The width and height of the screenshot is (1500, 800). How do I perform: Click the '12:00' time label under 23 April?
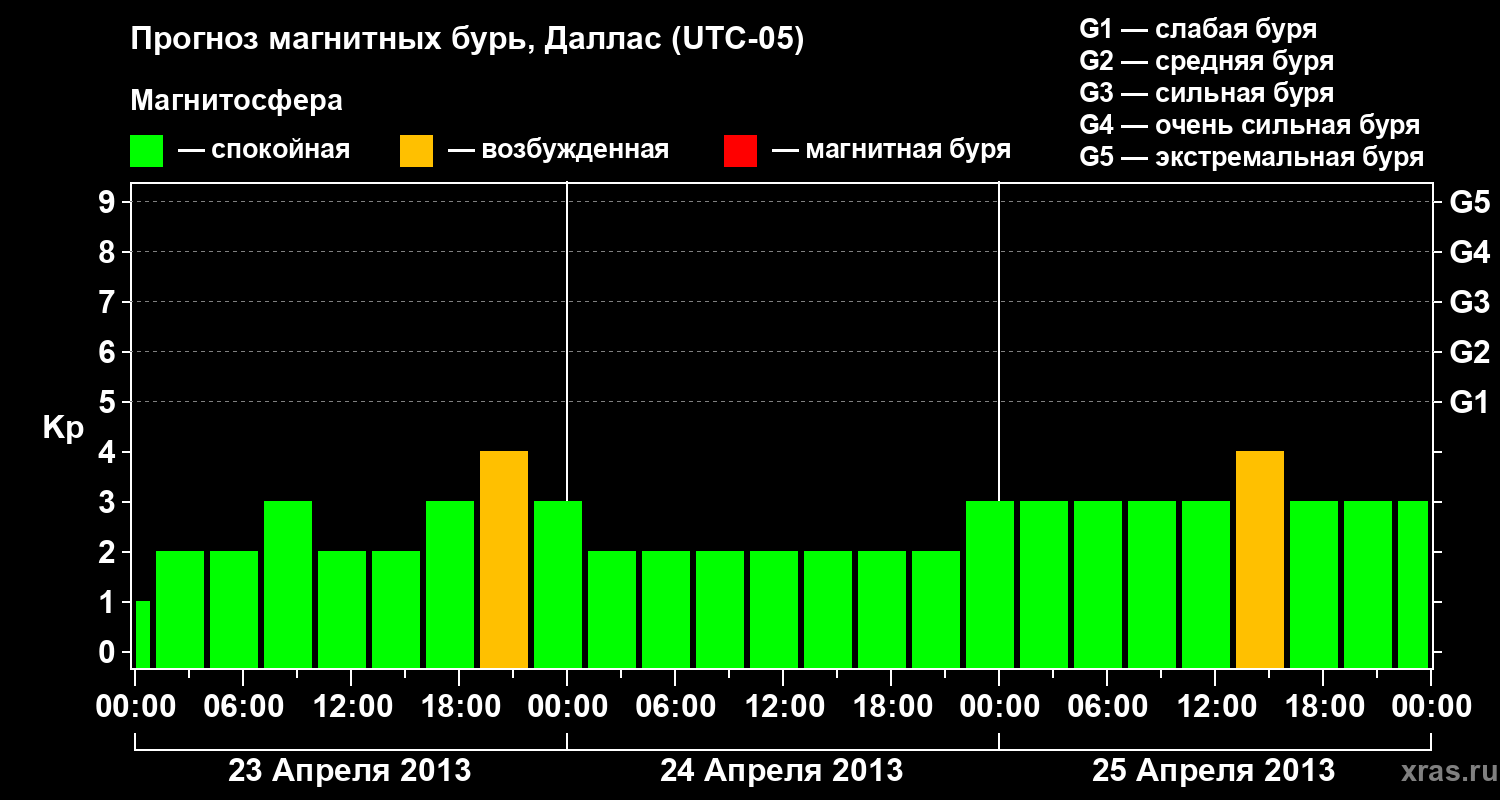(351, 706)
